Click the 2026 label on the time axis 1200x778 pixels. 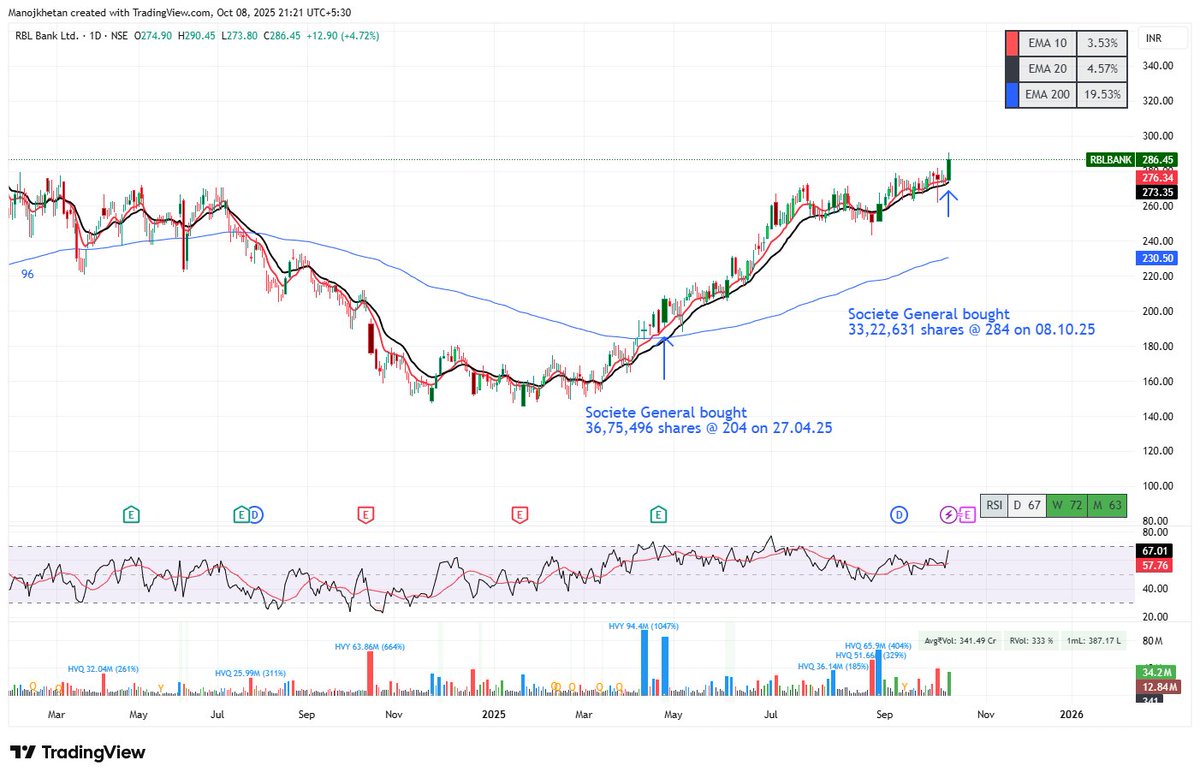[x=1071, y=715]
